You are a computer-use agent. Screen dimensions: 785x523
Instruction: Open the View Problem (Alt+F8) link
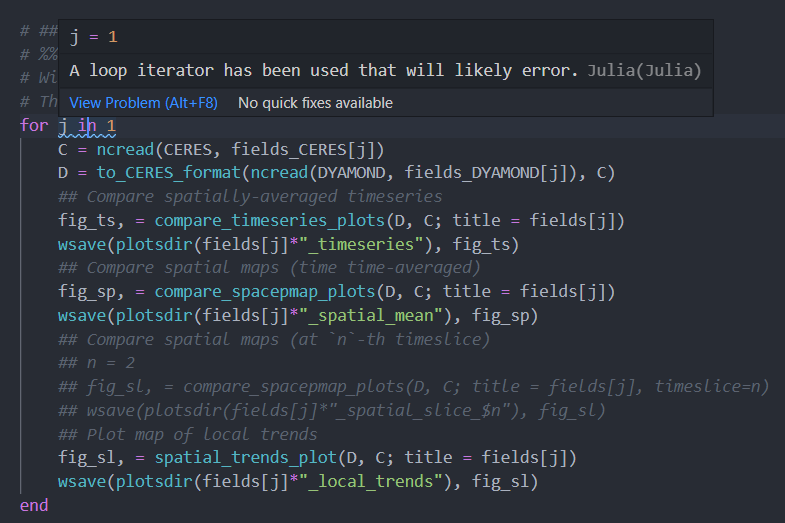click(143, 103)
